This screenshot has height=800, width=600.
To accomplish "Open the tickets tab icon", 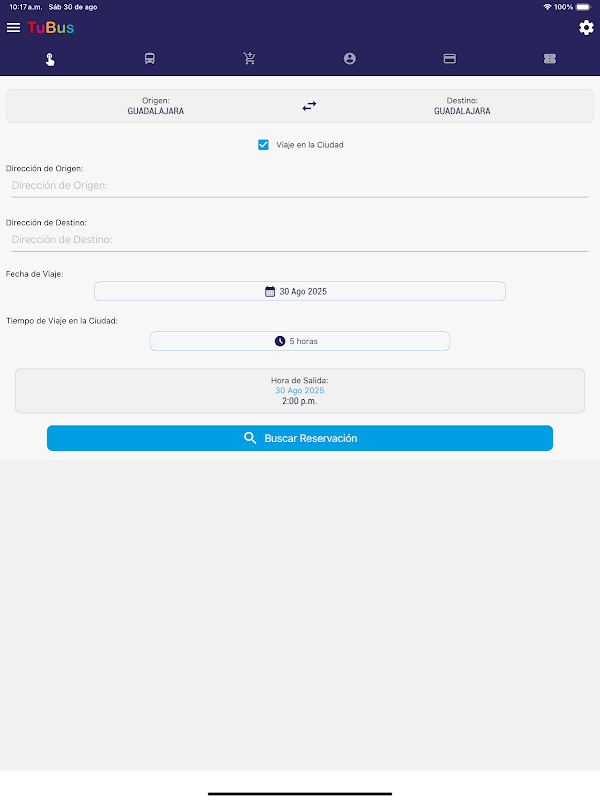I will coord(550,59).
